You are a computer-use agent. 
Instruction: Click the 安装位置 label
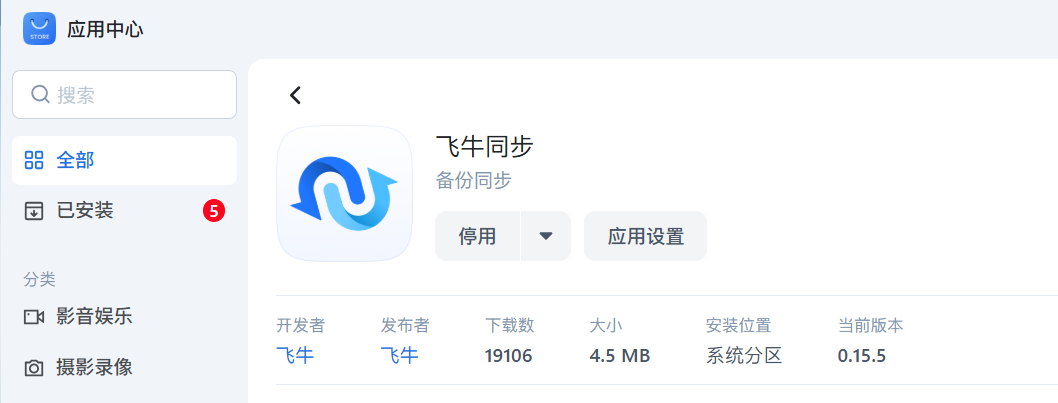pyautogui.click(x=739, y=325)
